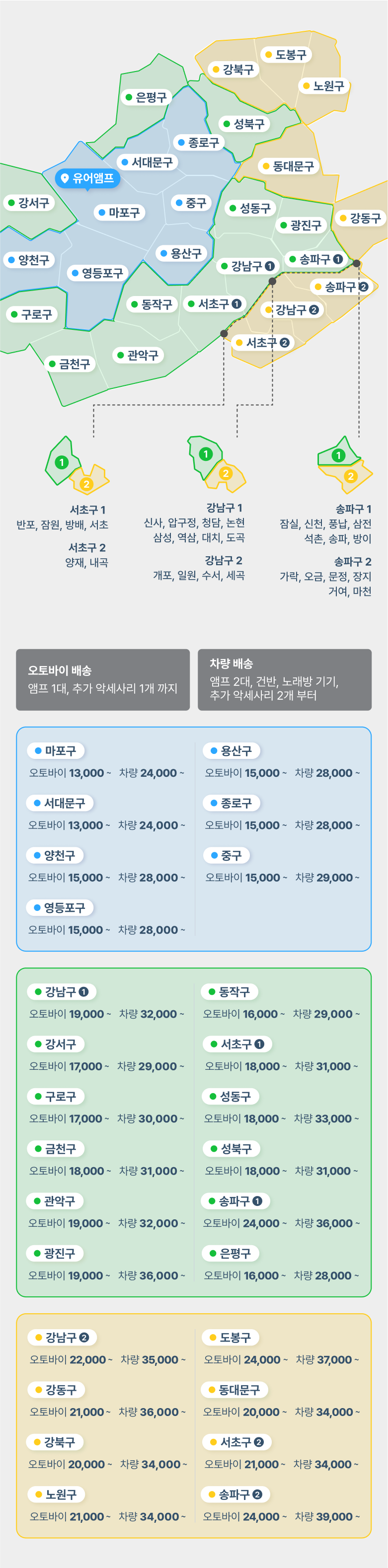Click the 강서구 map label
This screenshot has height=1568, width=388.
click(x=28, y=203)
